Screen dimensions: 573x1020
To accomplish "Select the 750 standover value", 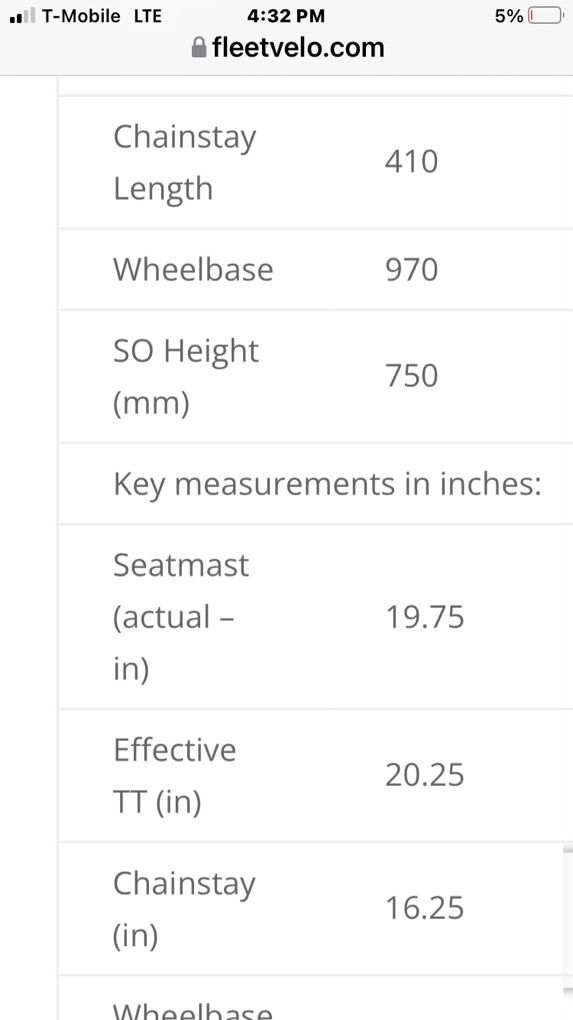I will pos(411,376).
